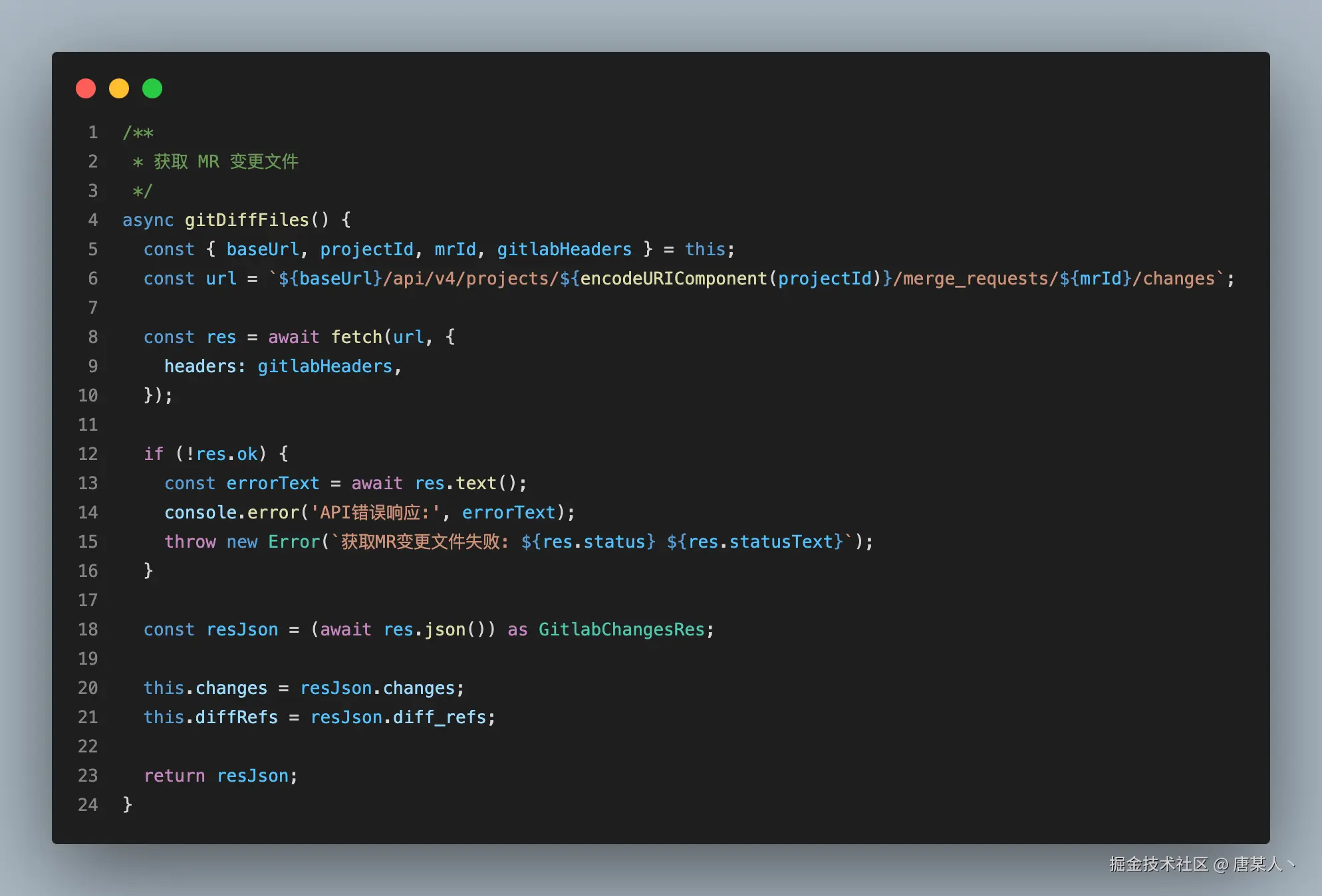
Task: Click the errorText variable declaration
Action: tap(273, 483)
